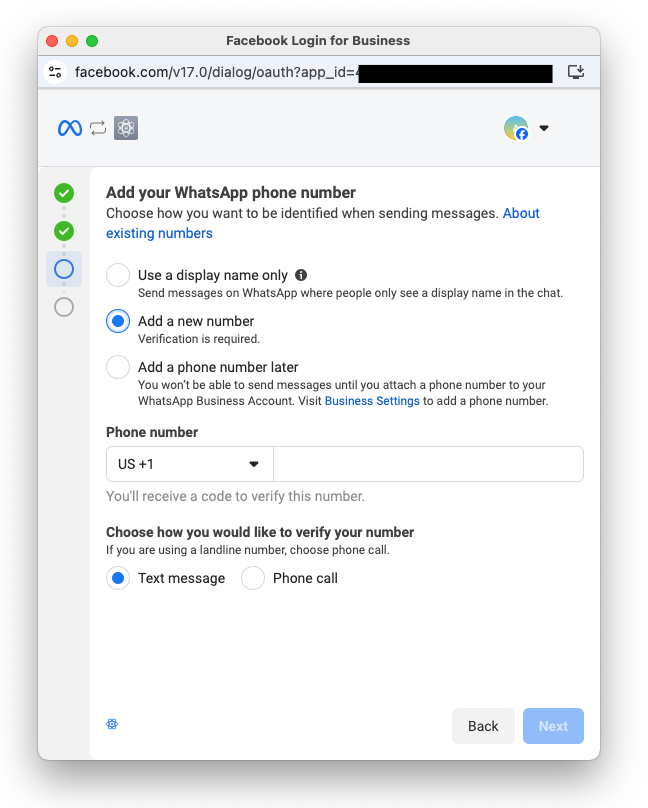Click the install app icon in address bar
The width and height of the screenshot is (648, 808).
(576, 72)
